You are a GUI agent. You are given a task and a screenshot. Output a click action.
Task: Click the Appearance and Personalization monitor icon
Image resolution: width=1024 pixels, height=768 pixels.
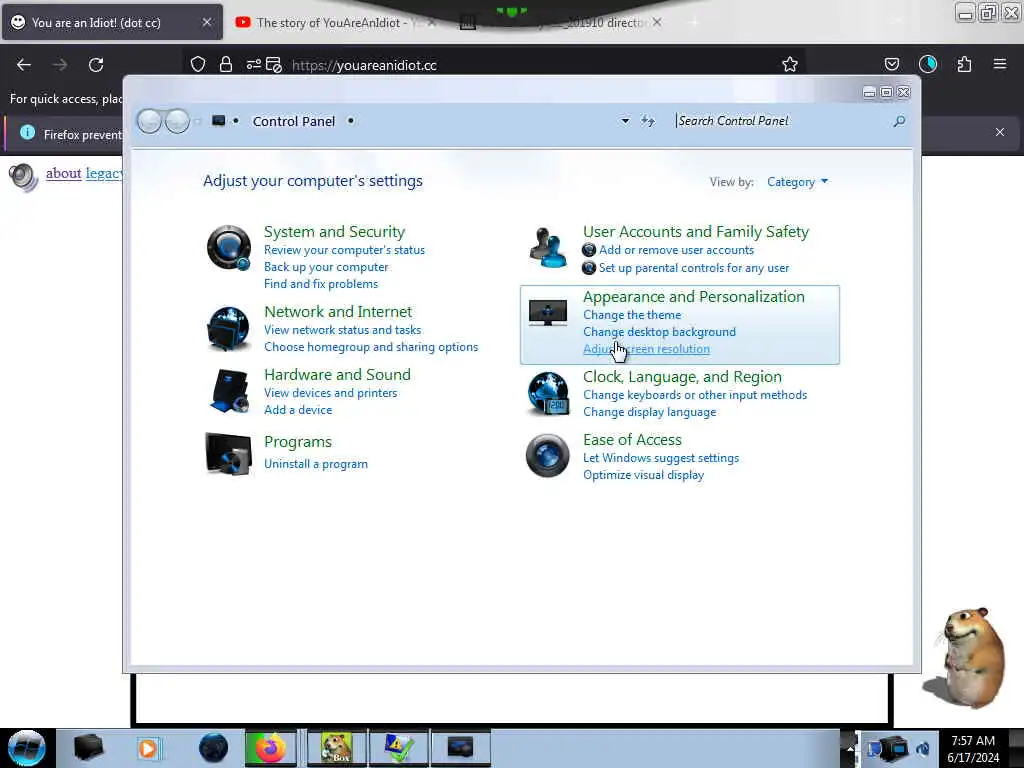coord(547,313)
